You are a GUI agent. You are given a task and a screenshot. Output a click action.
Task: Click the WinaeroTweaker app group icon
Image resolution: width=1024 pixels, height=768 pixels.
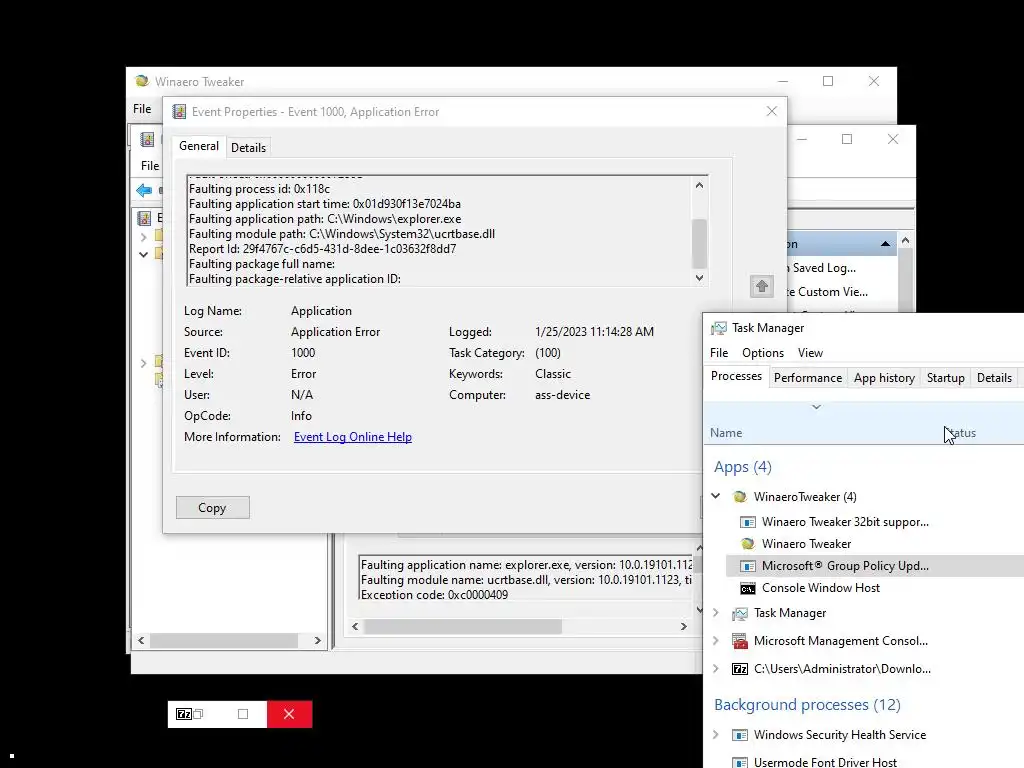tap(740, 497)
